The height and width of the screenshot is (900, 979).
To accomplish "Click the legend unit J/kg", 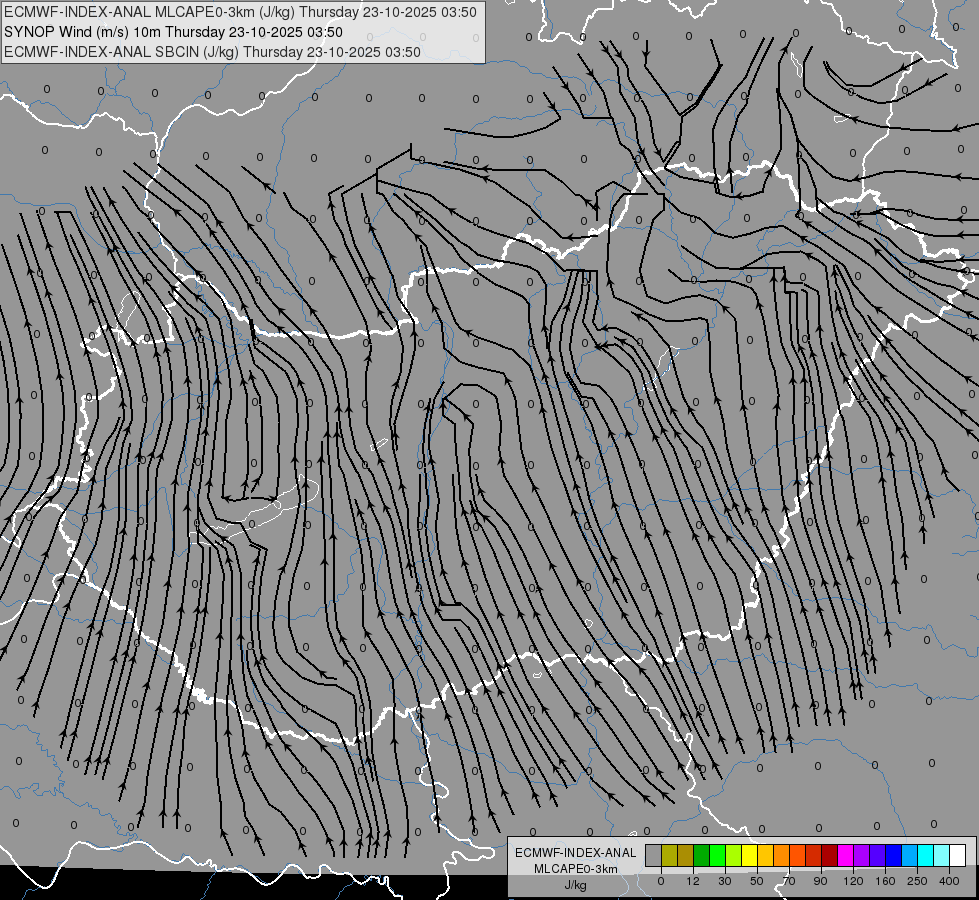I will 576,886.
